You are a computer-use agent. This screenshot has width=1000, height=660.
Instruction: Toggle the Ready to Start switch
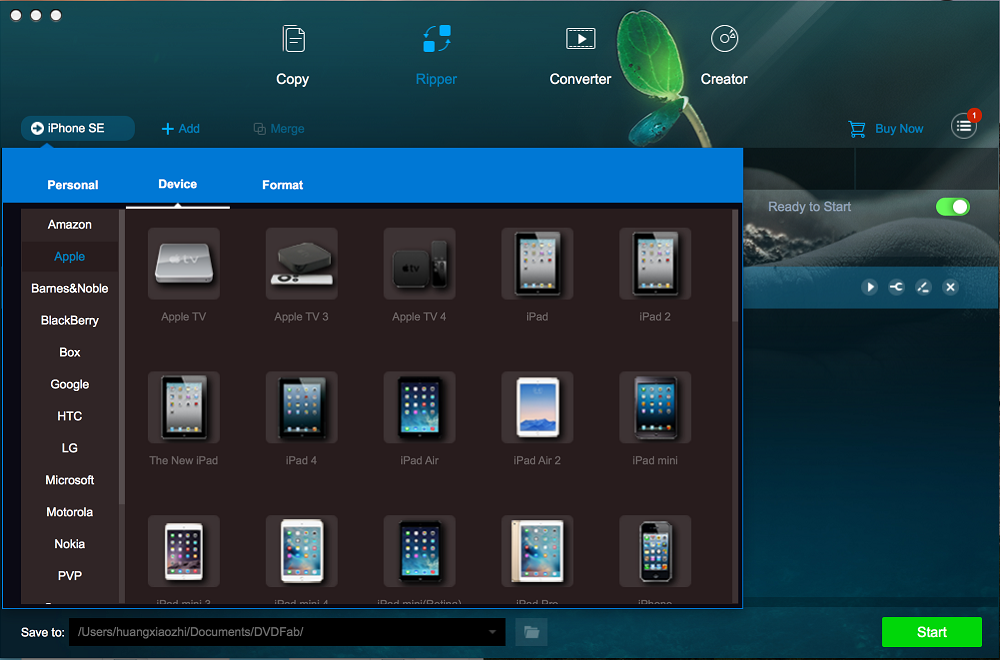(952, 207)
